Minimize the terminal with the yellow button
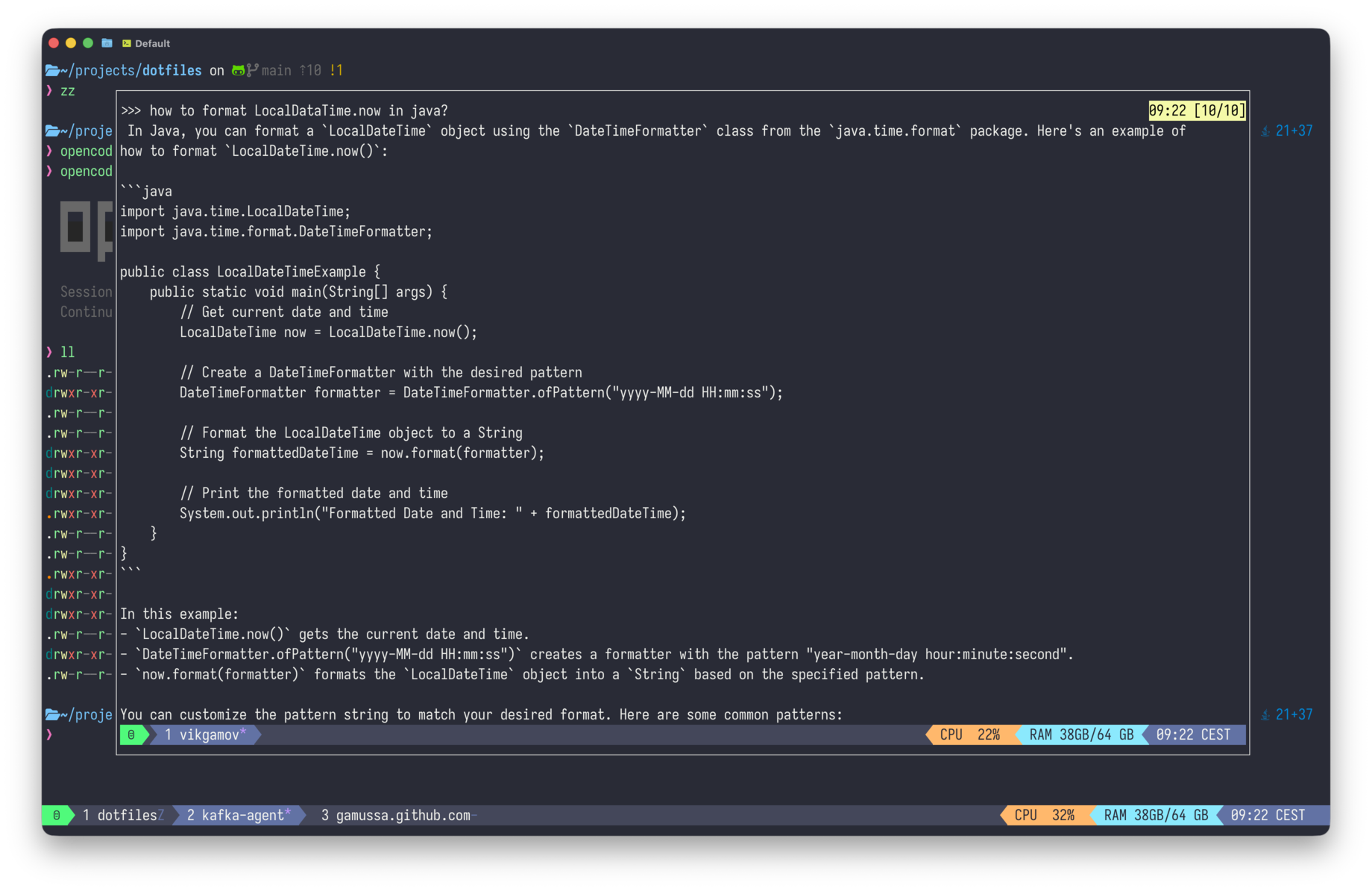1372x891 pixels. 71,43
